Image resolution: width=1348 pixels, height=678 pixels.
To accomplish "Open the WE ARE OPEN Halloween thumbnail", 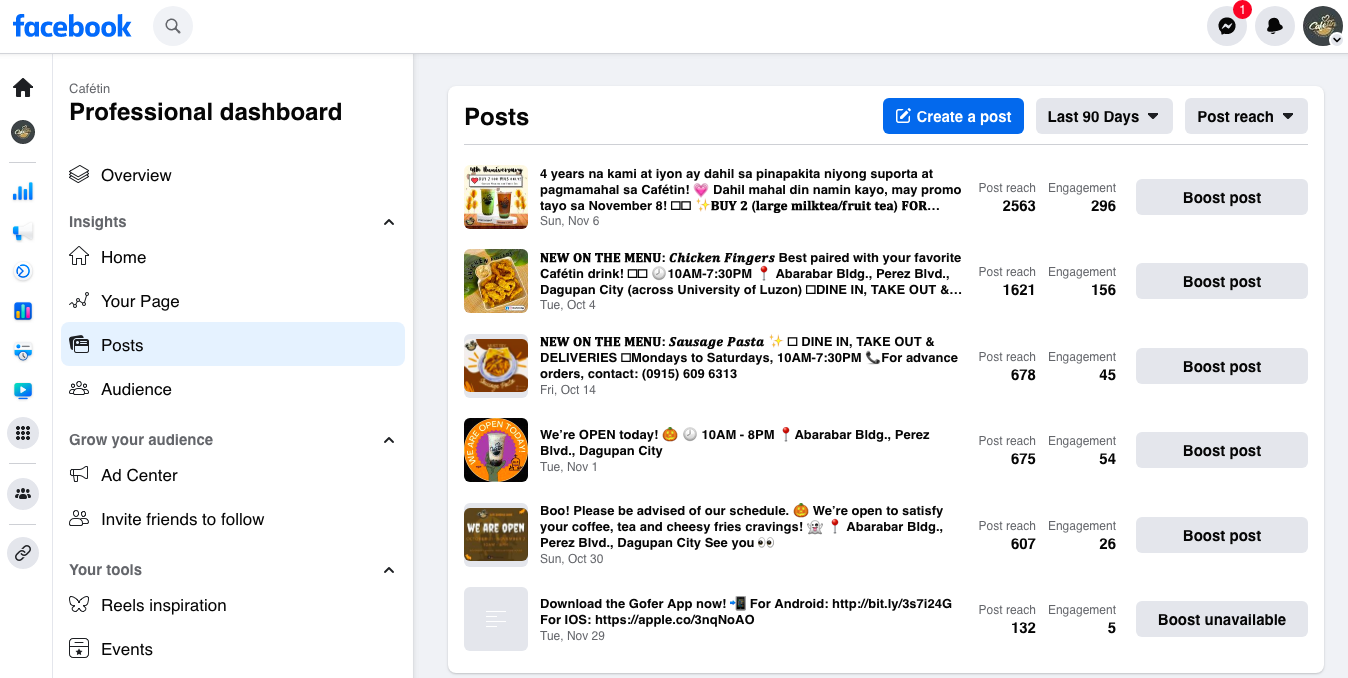I will tap(496, 535).
